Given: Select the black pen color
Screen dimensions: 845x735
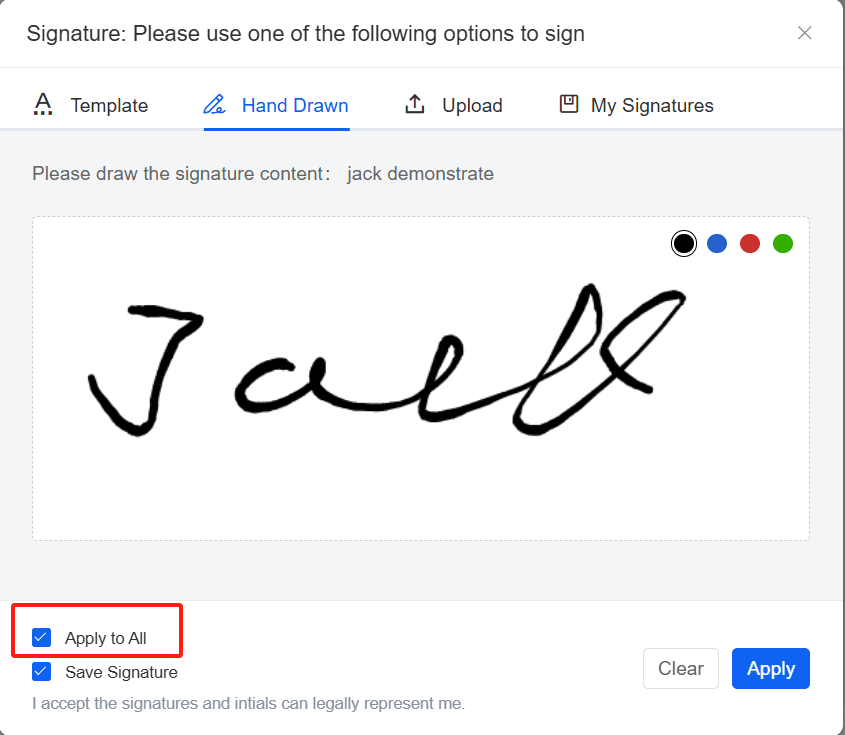Looking at the screenshot, I should [684, 243].
